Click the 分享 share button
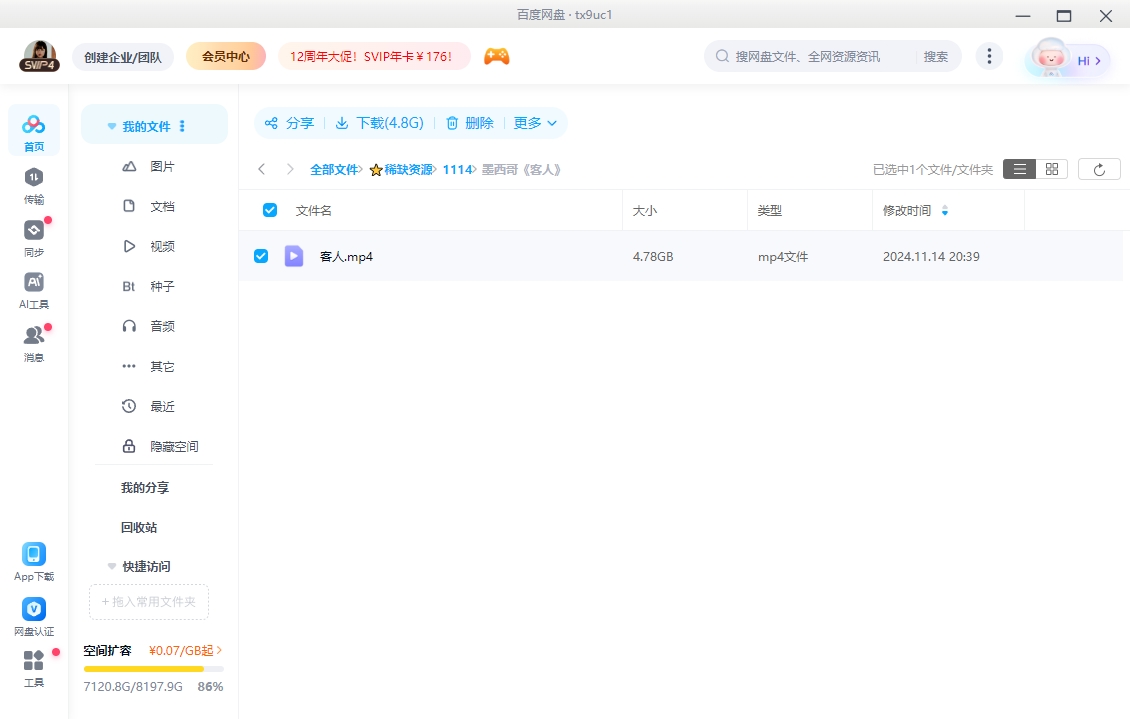 289,123
